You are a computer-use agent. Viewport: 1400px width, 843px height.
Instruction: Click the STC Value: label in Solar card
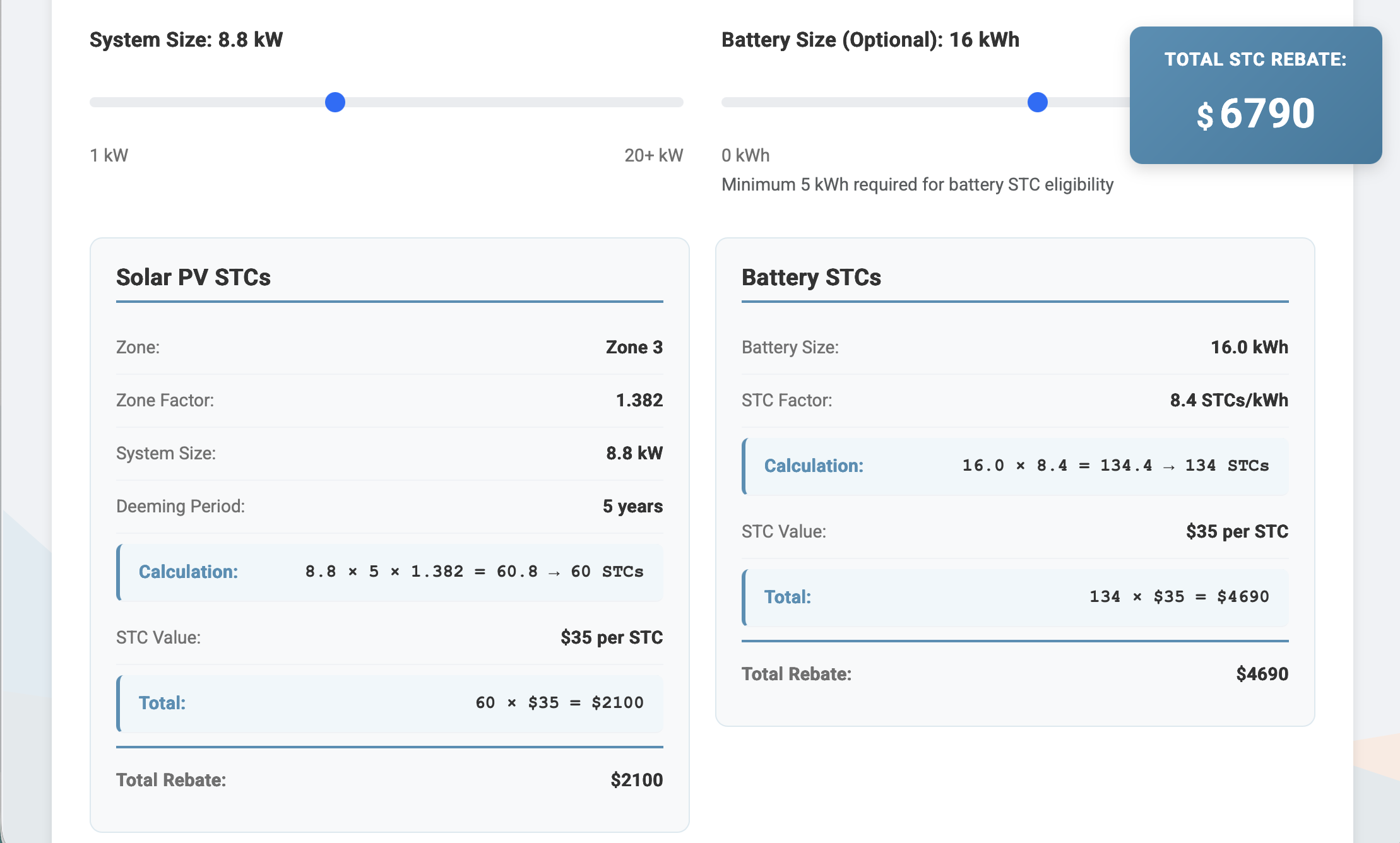pos(158,637)
